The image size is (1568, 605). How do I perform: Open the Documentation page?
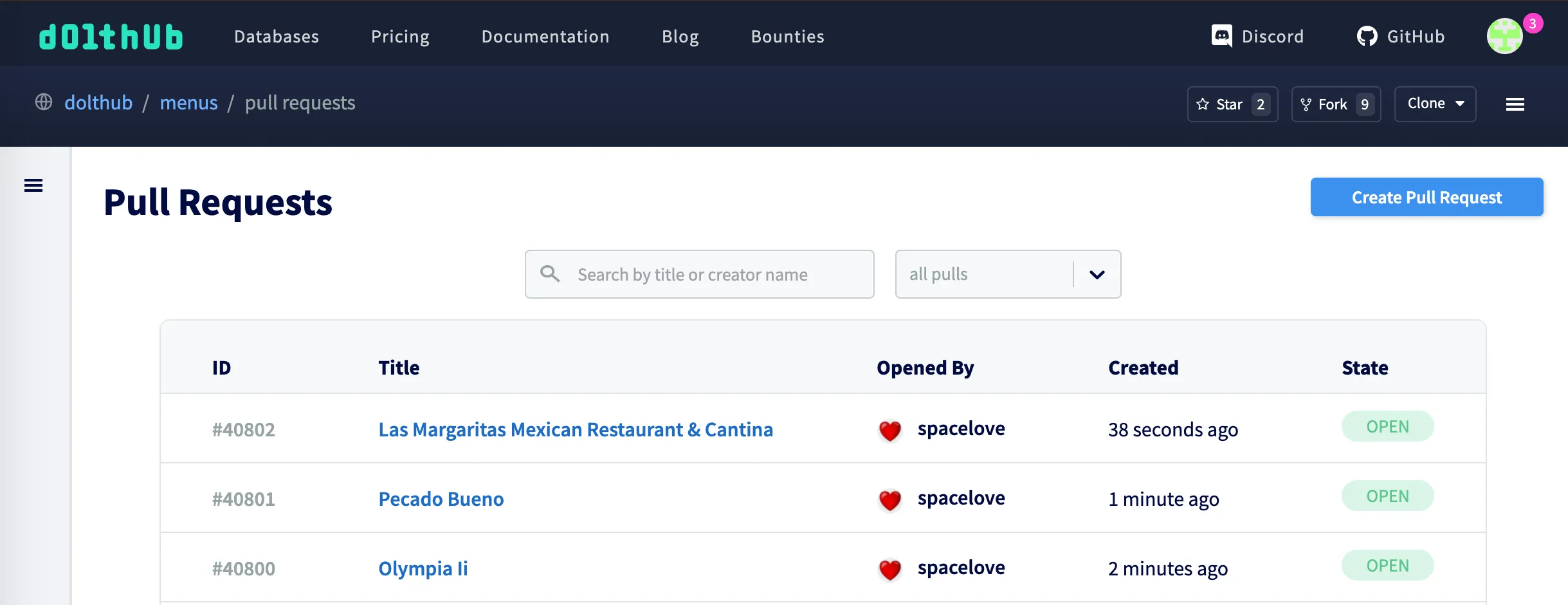pos(545,36)
